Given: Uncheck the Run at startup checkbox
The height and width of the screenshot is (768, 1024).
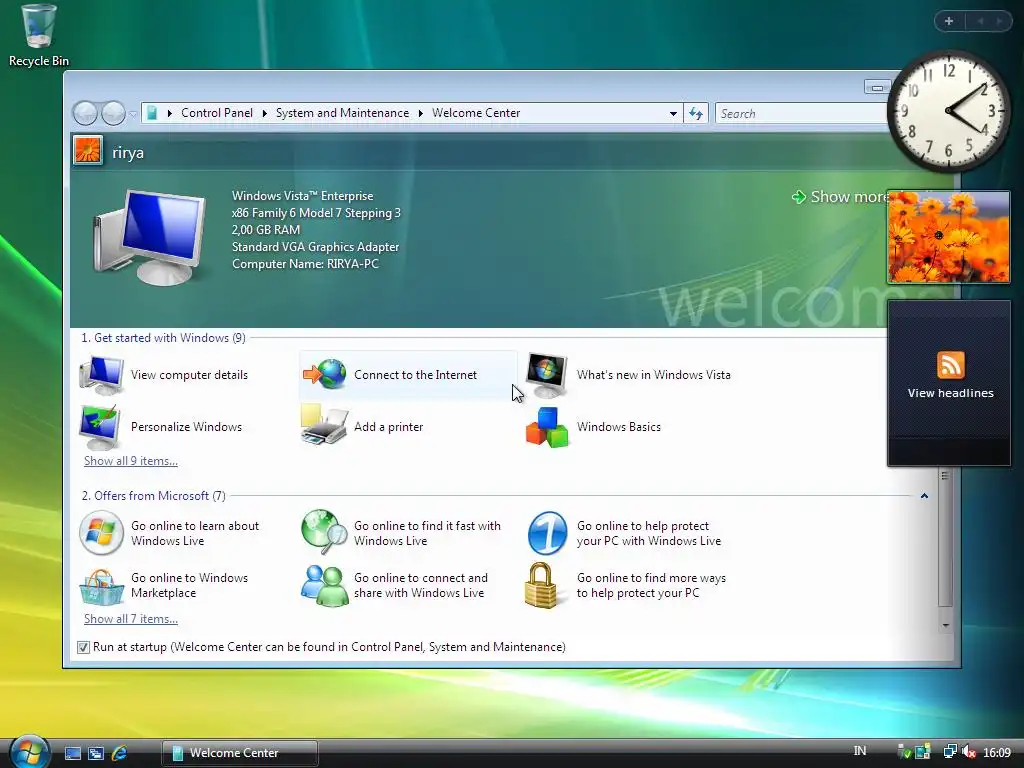Looking at the screenshot, I should pos(83,647).
